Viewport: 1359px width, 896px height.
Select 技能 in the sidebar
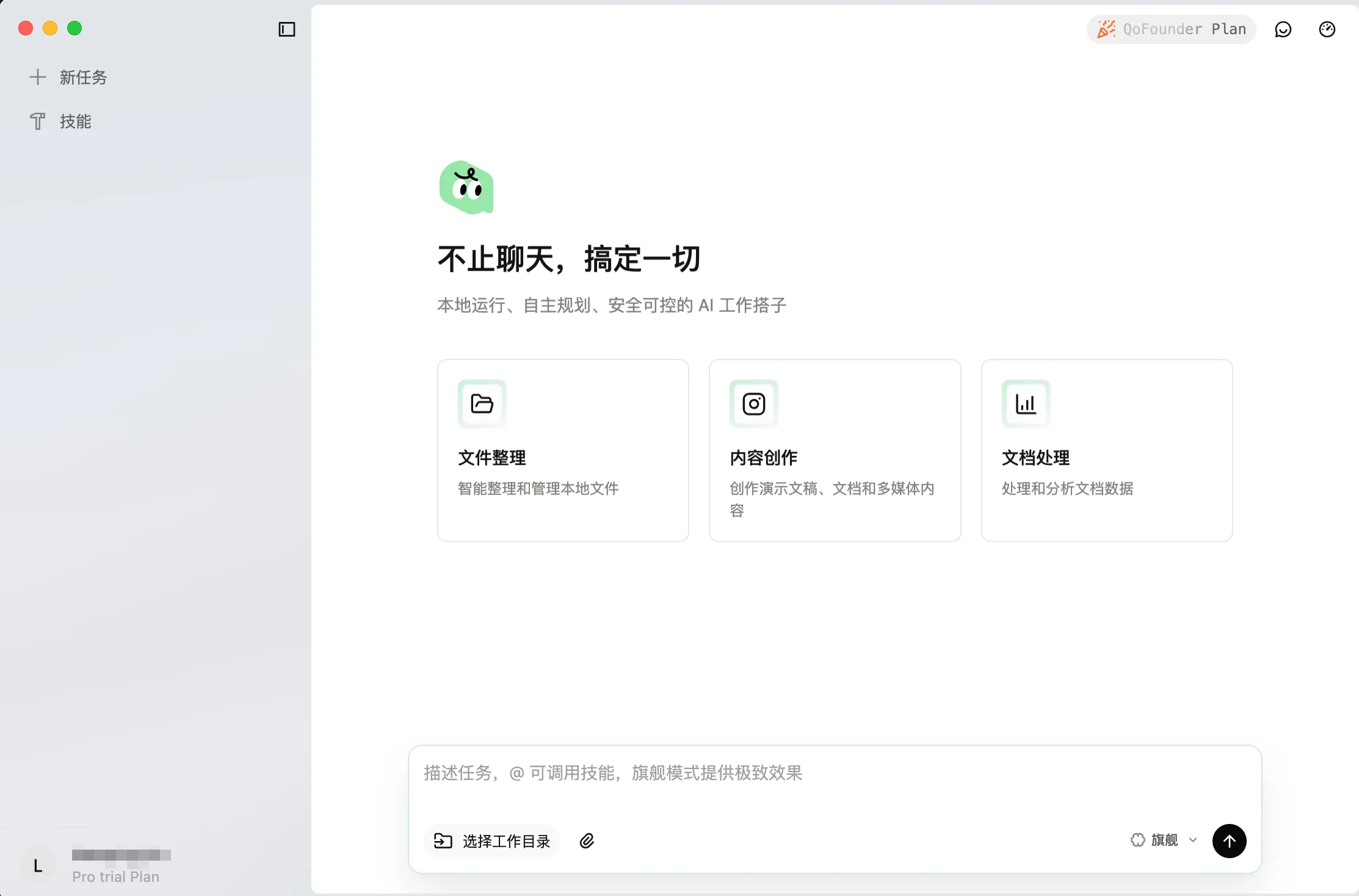(75, 121)
